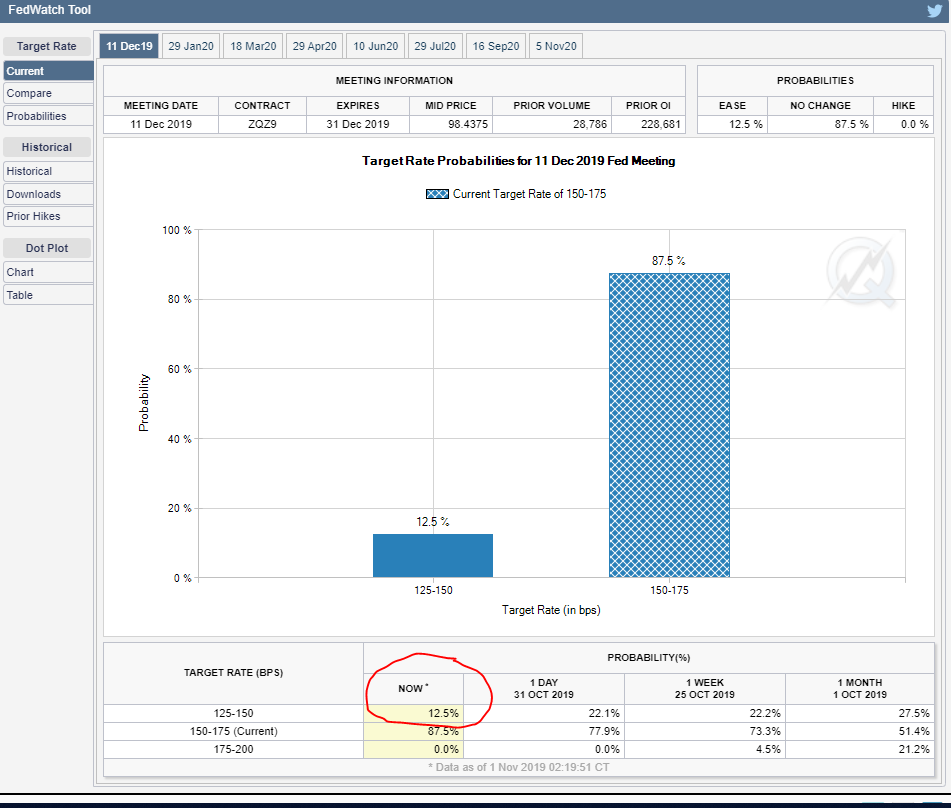Click the 125-150 target rate row label
951x808 pixels.
(234, 713)
